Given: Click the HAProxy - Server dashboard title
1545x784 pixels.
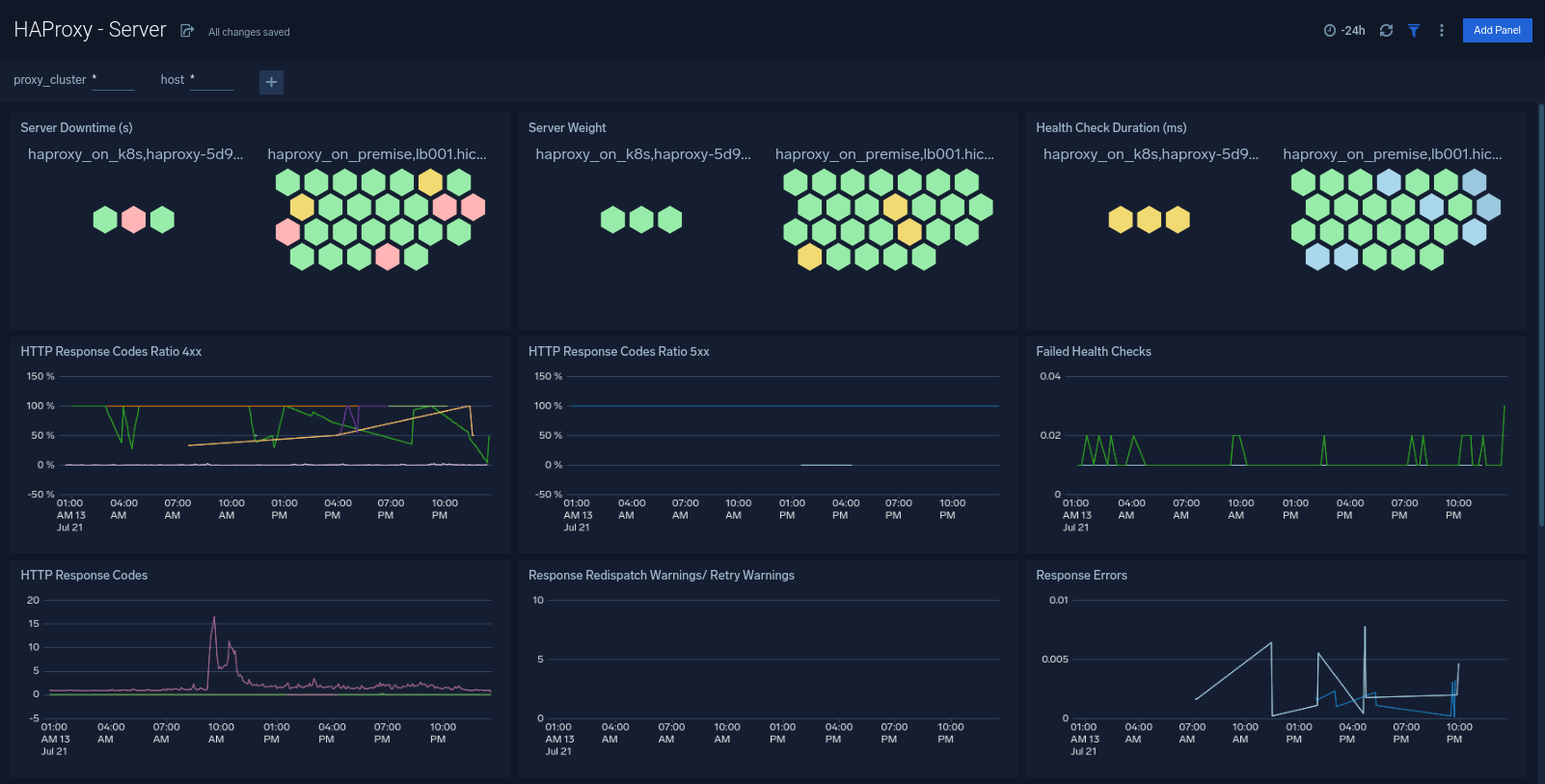Looking at the screenshot, I should [x=90, y=30].
